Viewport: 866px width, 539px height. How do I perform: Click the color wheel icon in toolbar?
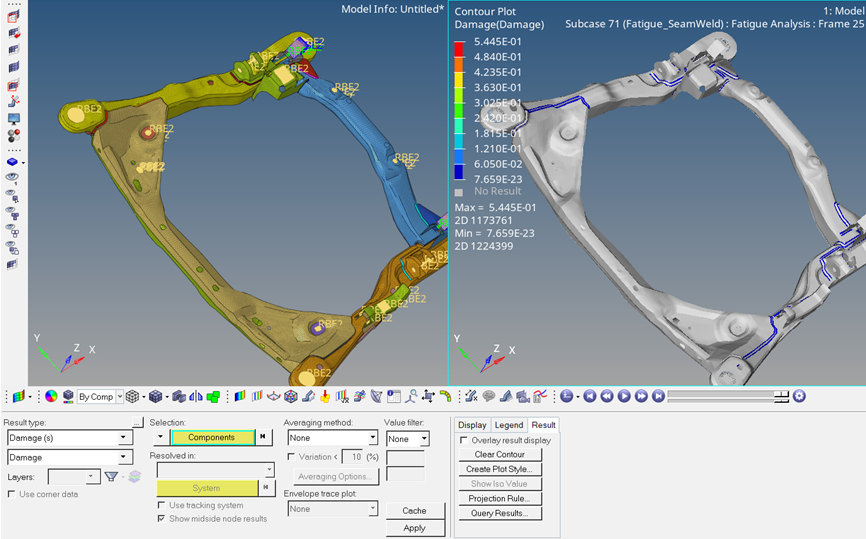[x=51, y=397]
